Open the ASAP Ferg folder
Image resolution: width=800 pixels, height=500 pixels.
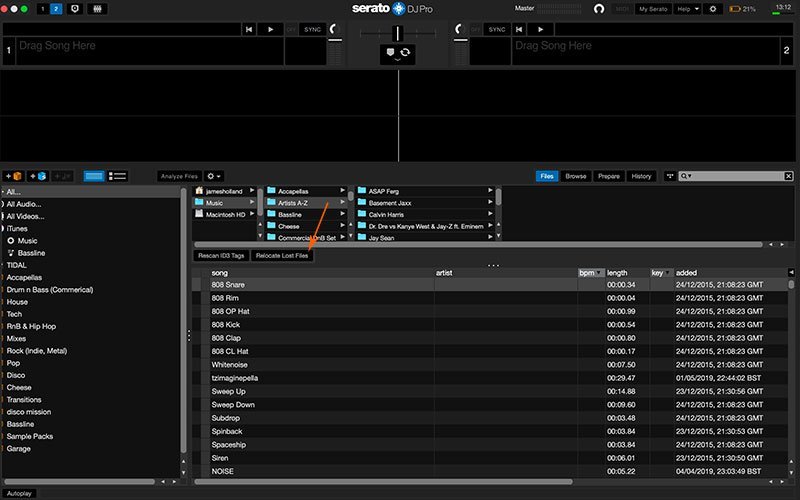425,191
